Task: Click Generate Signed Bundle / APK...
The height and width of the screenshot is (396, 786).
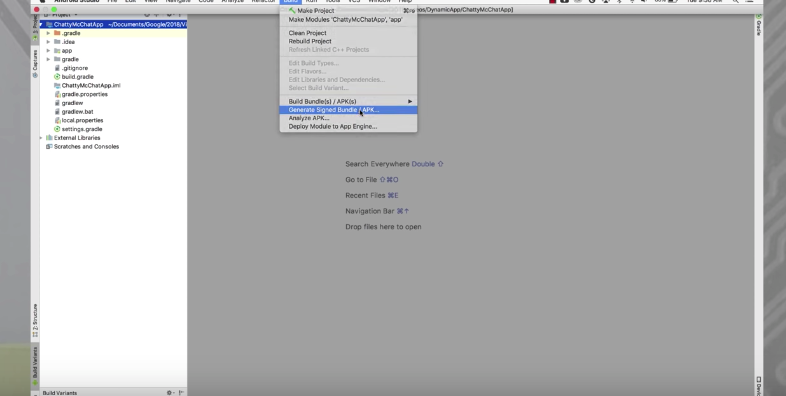Action: (x=348, y=110)
